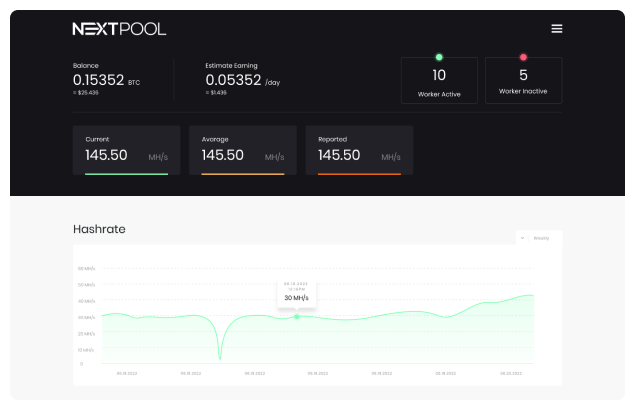Click the green Worker Active status dot

(439, 57)
